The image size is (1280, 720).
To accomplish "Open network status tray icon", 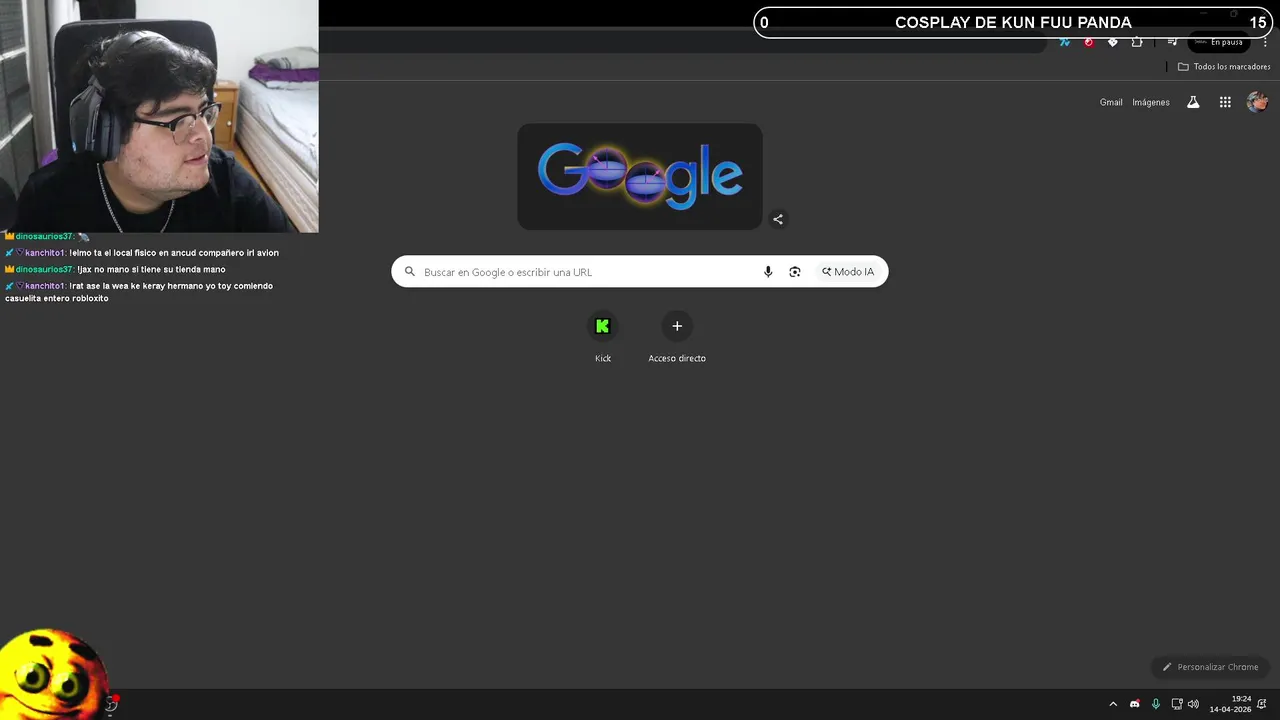I will pyautogui.click(x=1177, y=704).
